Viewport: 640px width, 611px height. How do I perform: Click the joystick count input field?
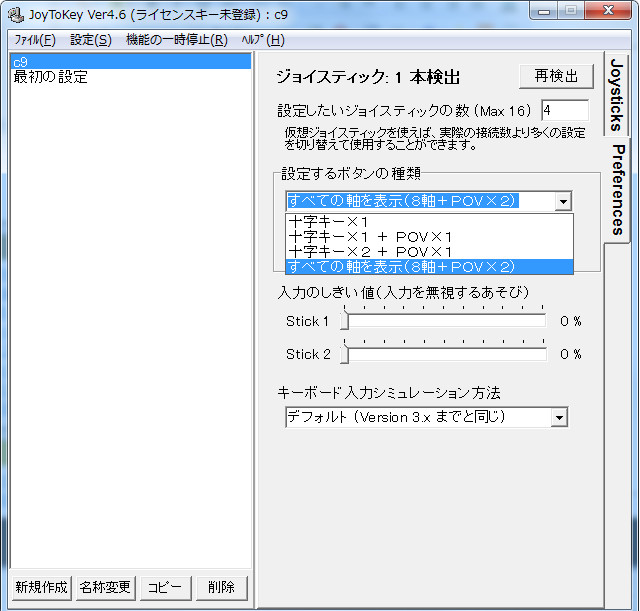coord(565,110)
